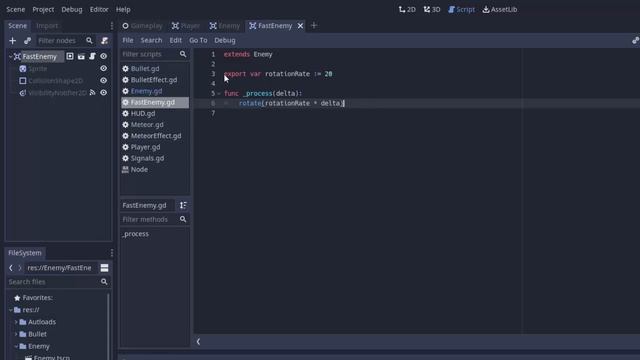Close the FastEnemy scene tab

tap(300, 26)
